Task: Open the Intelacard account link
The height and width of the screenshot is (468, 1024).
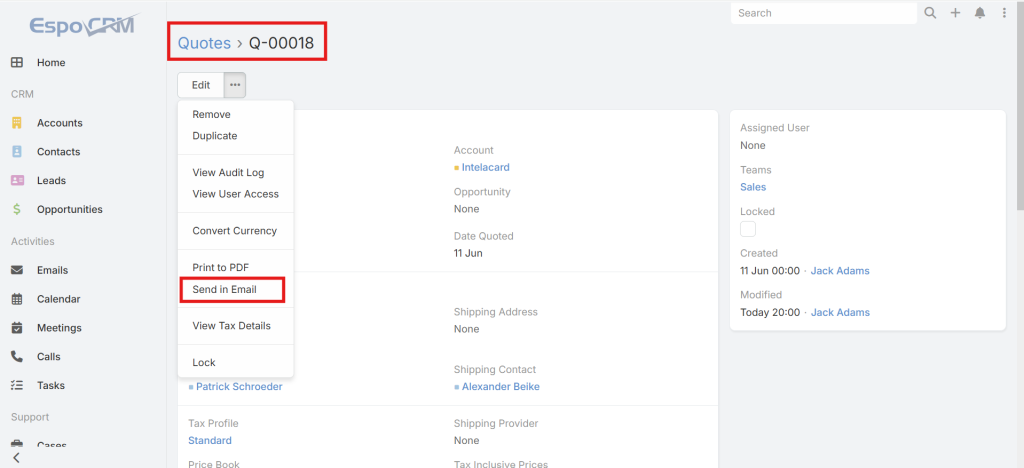Action: 485,167
